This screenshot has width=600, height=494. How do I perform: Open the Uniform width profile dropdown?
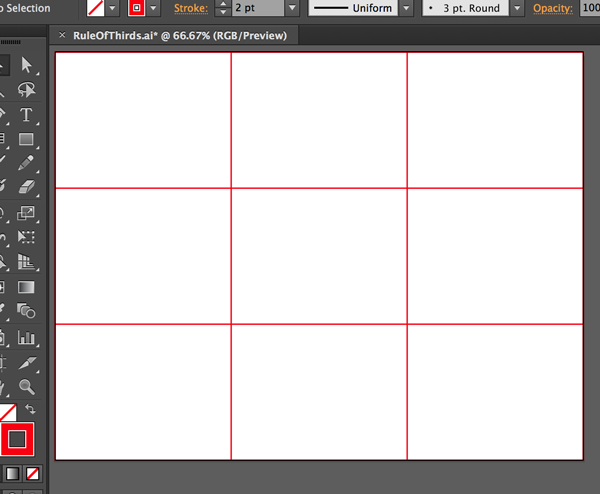point(406,8)
